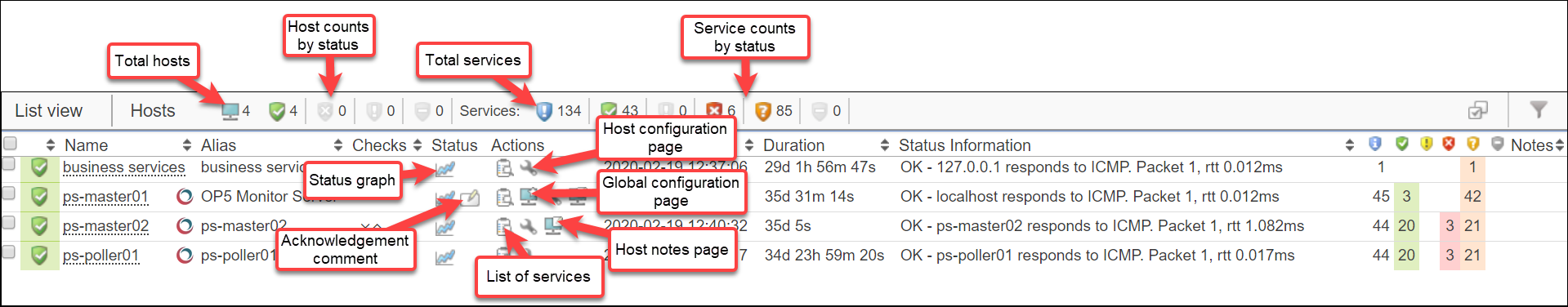Open acknowledgement comment on ps-master01

[x=470, y=197]
